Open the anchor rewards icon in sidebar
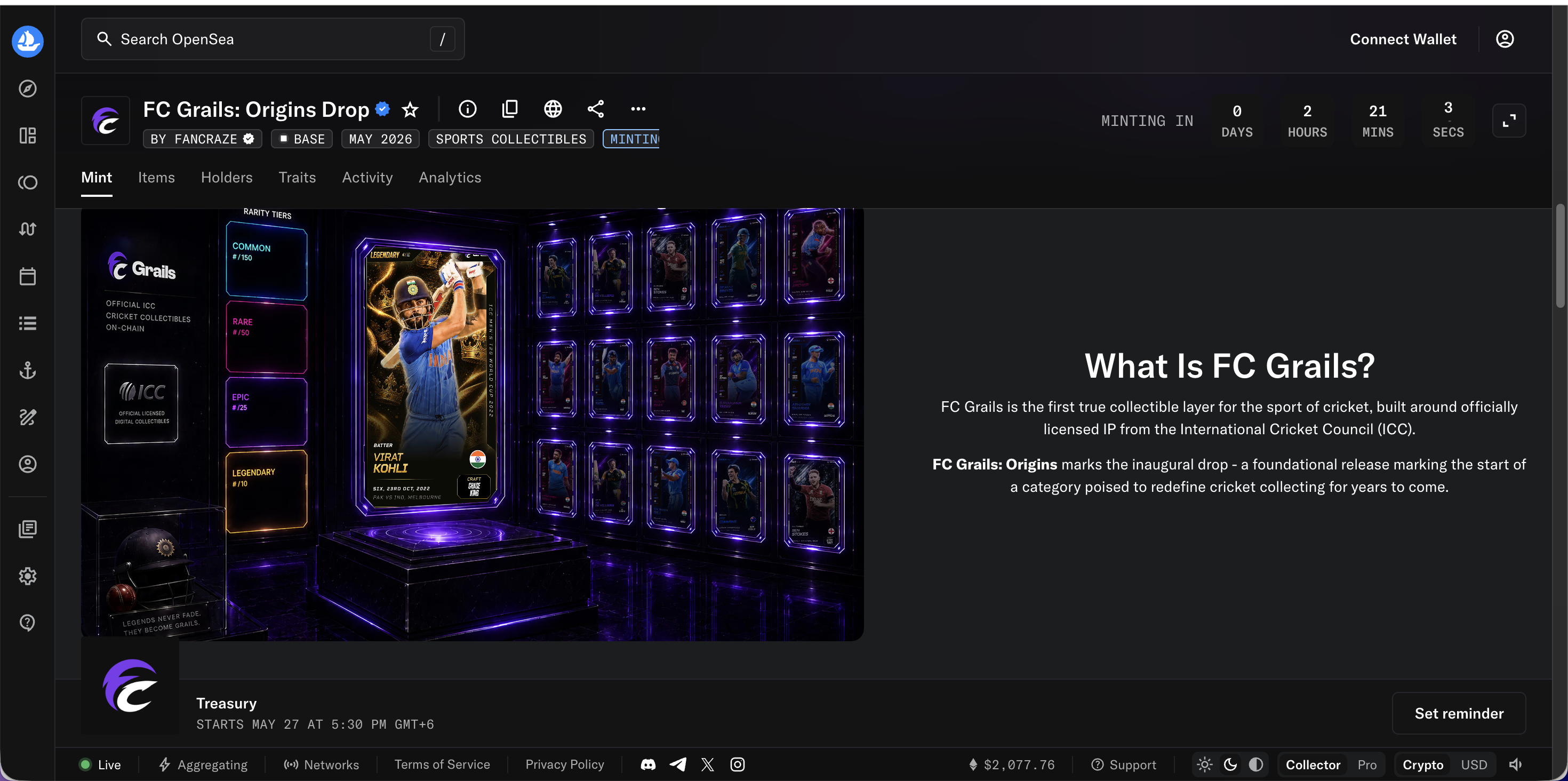The image size is (1568, 781). click(x=27, y=370)
